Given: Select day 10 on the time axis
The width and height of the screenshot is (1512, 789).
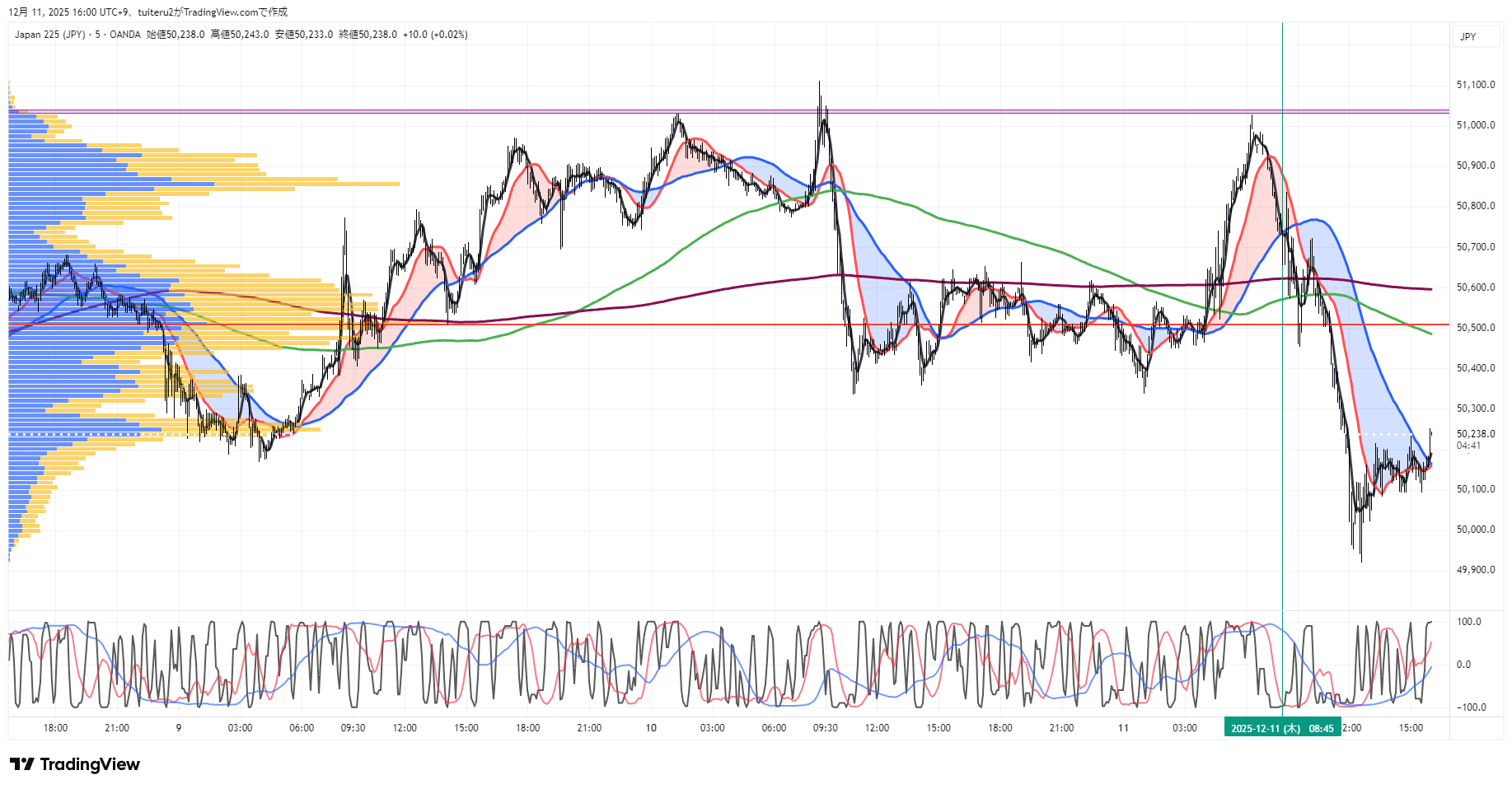Looking at the screenshot, I should (x=651, y=728).
